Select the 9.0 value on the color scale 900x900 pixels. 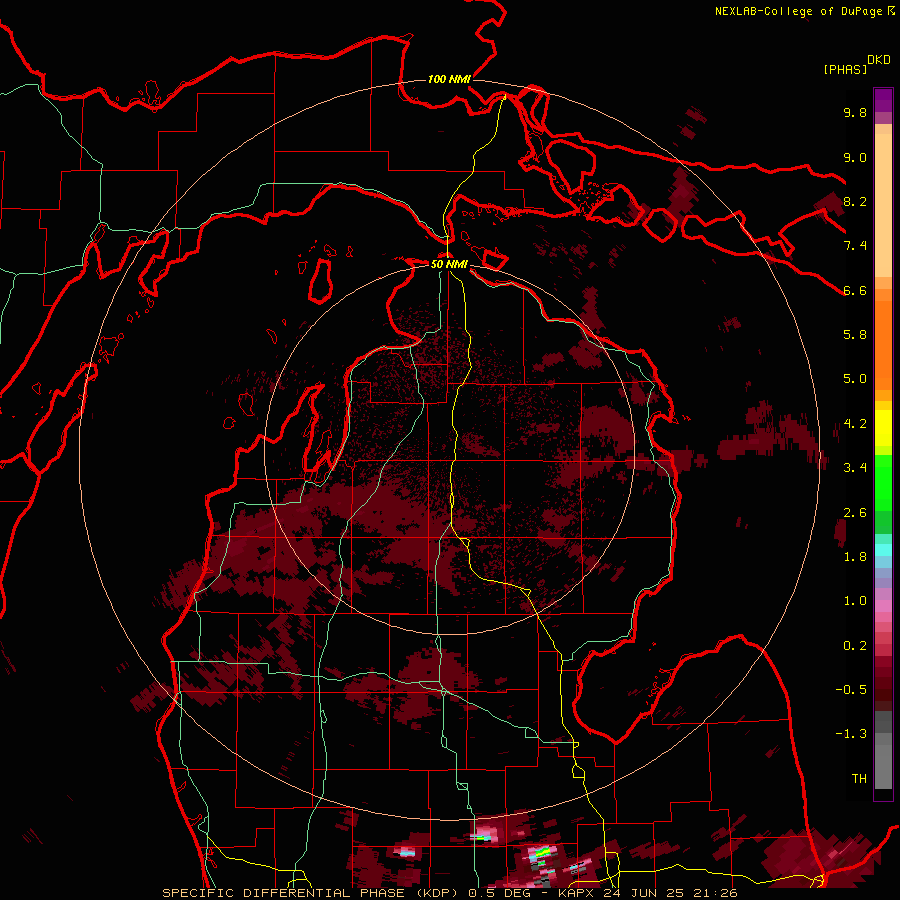[x=855, y=157]
